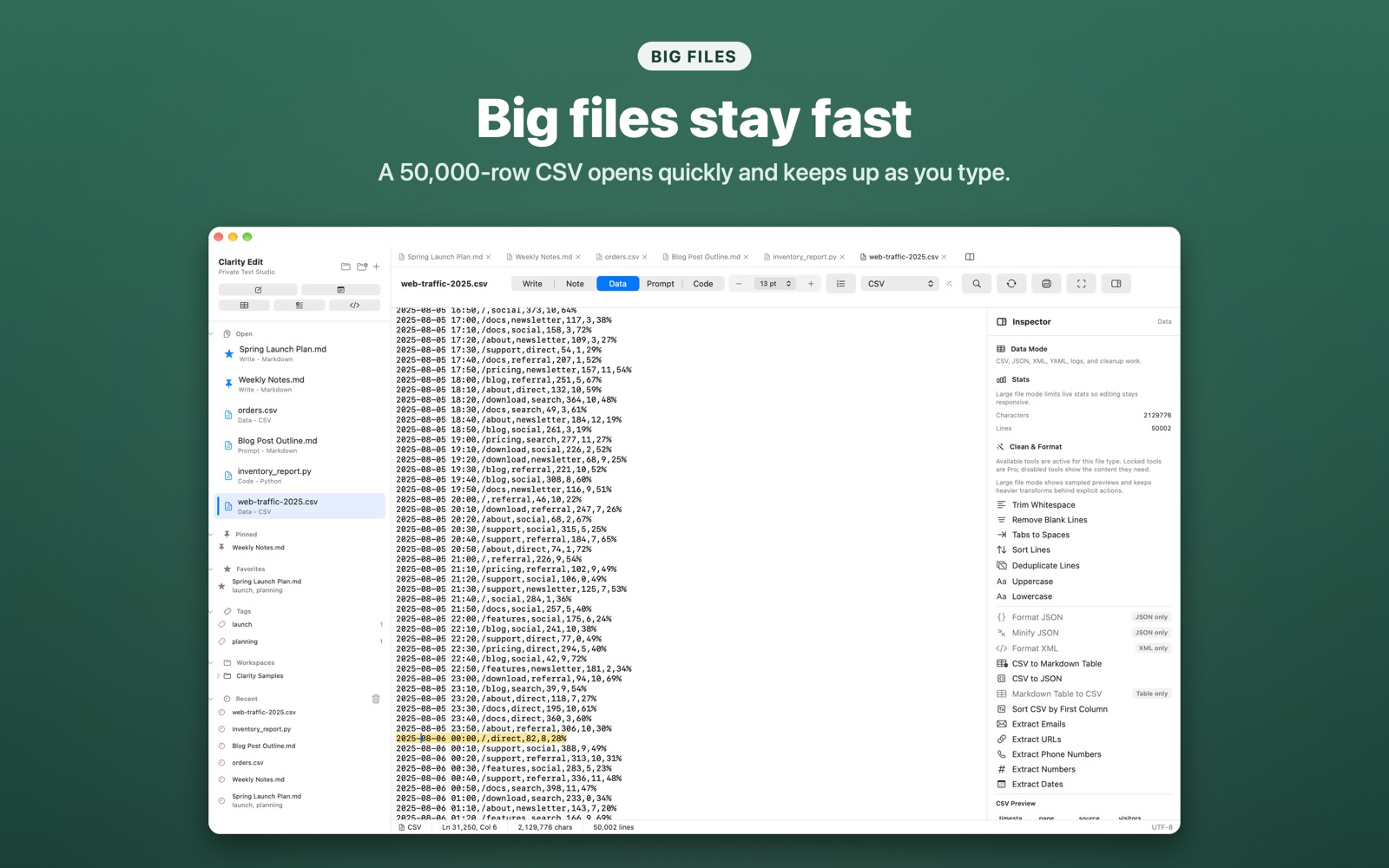Select the Data mode segment

click(617, 284)
